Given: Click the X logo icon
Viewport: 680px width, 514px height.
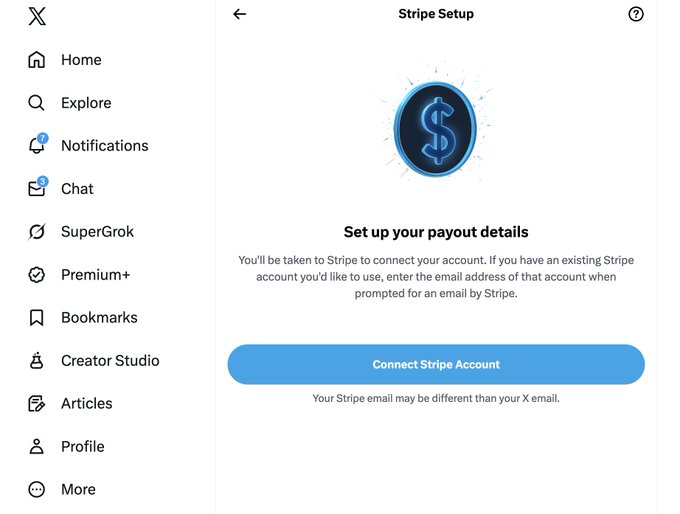Looking at the screenshot, I should 37,16.
